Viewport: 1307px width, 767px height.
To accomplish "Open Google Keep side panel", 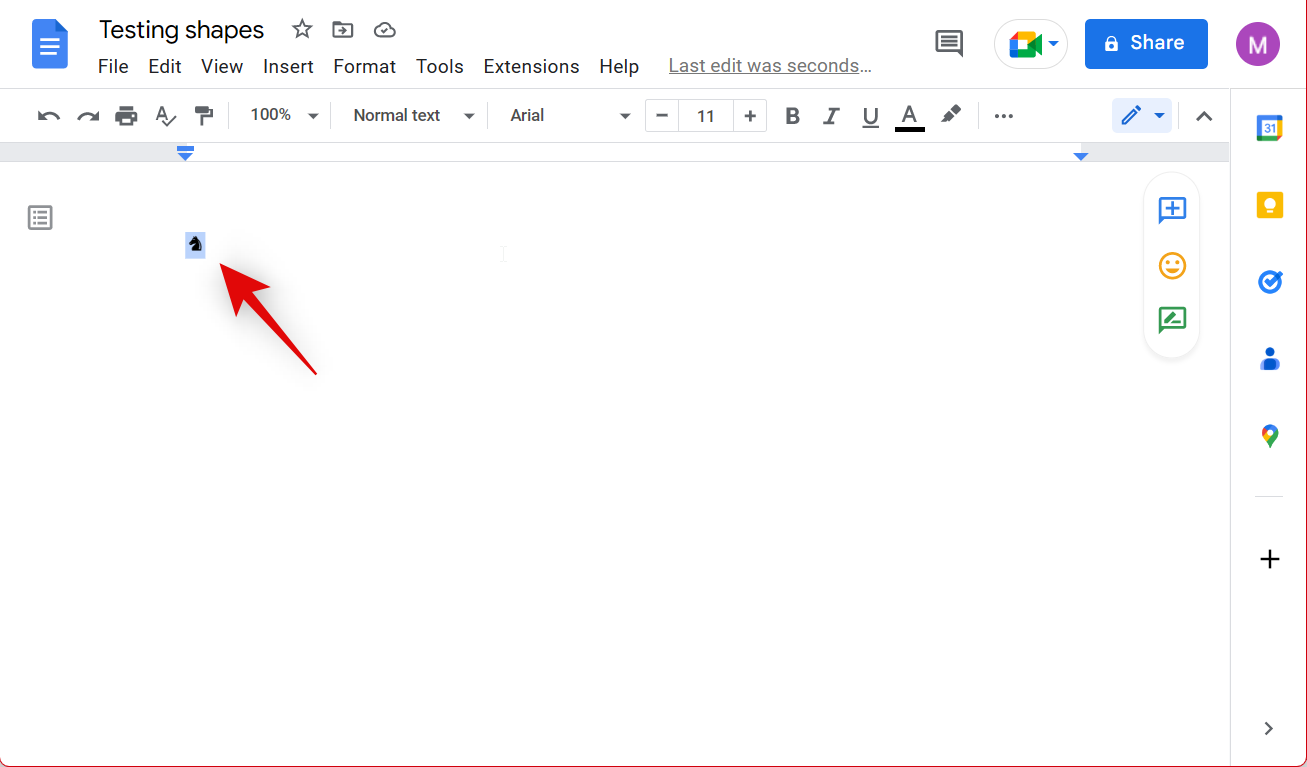I will pyautogui.click(x=1269, y=205).
